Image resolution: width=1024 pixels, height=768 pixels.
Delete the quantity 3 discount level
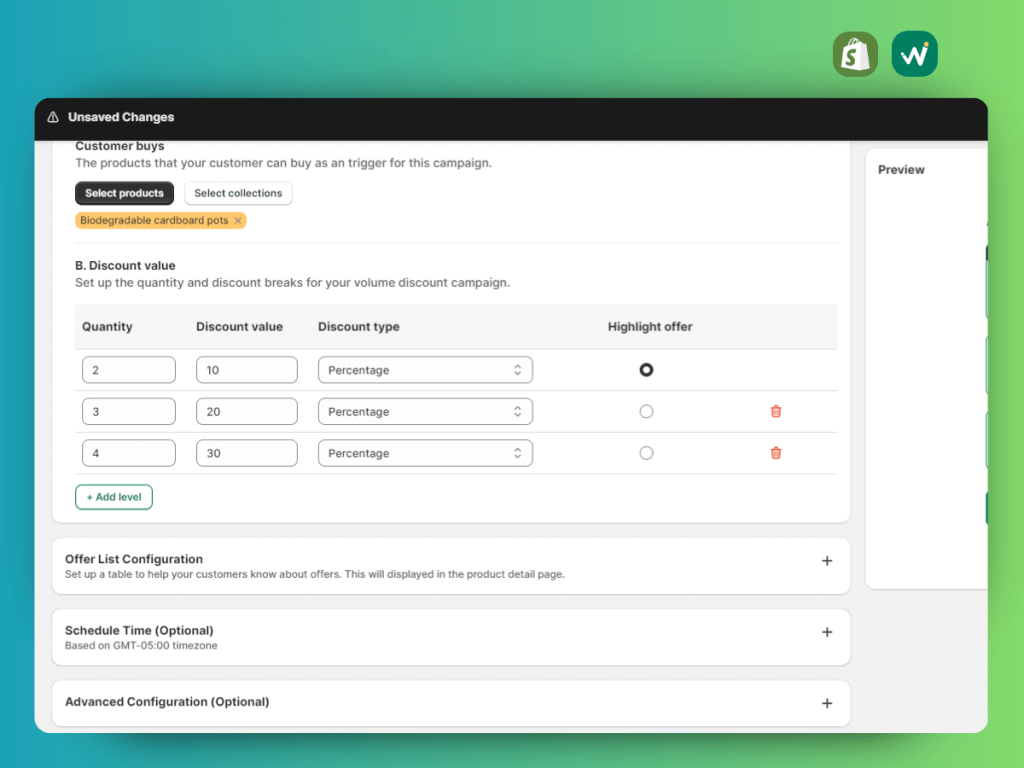776,411
